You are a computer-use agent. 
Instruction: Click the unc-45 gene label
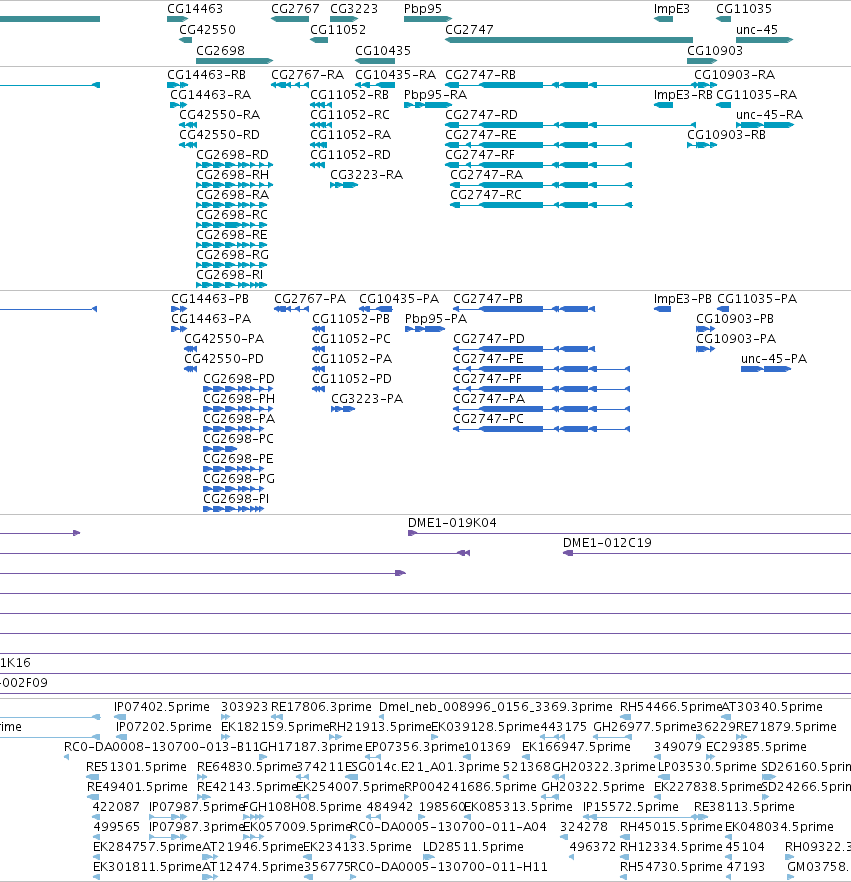757,30
